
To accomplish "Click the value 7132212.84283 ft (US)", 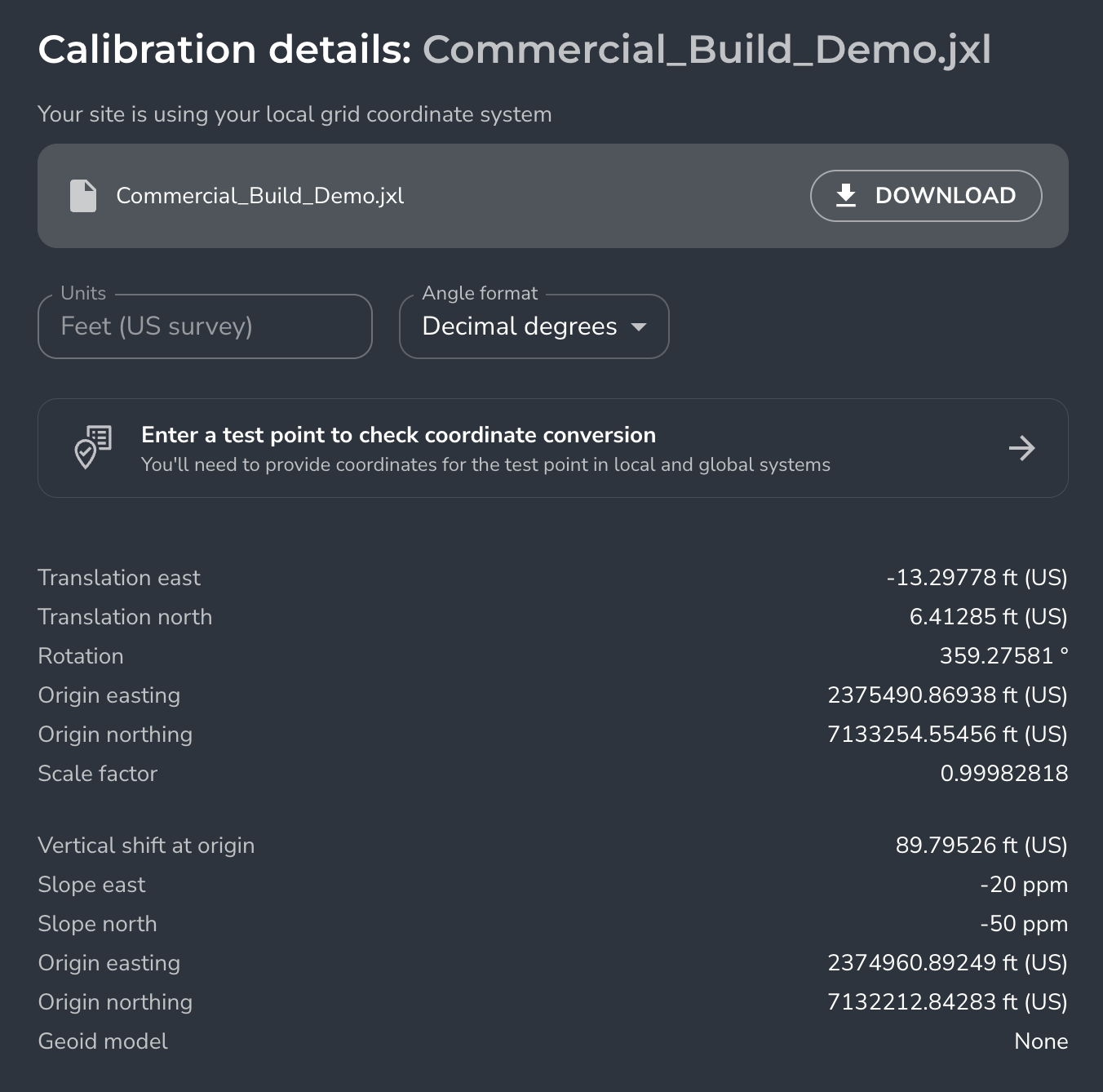I will click(948, 1002).
